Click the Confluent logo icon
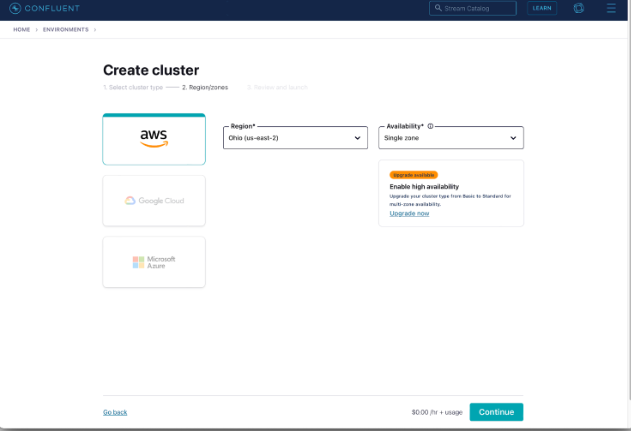The image size is (631, 431). click(15, 8)
